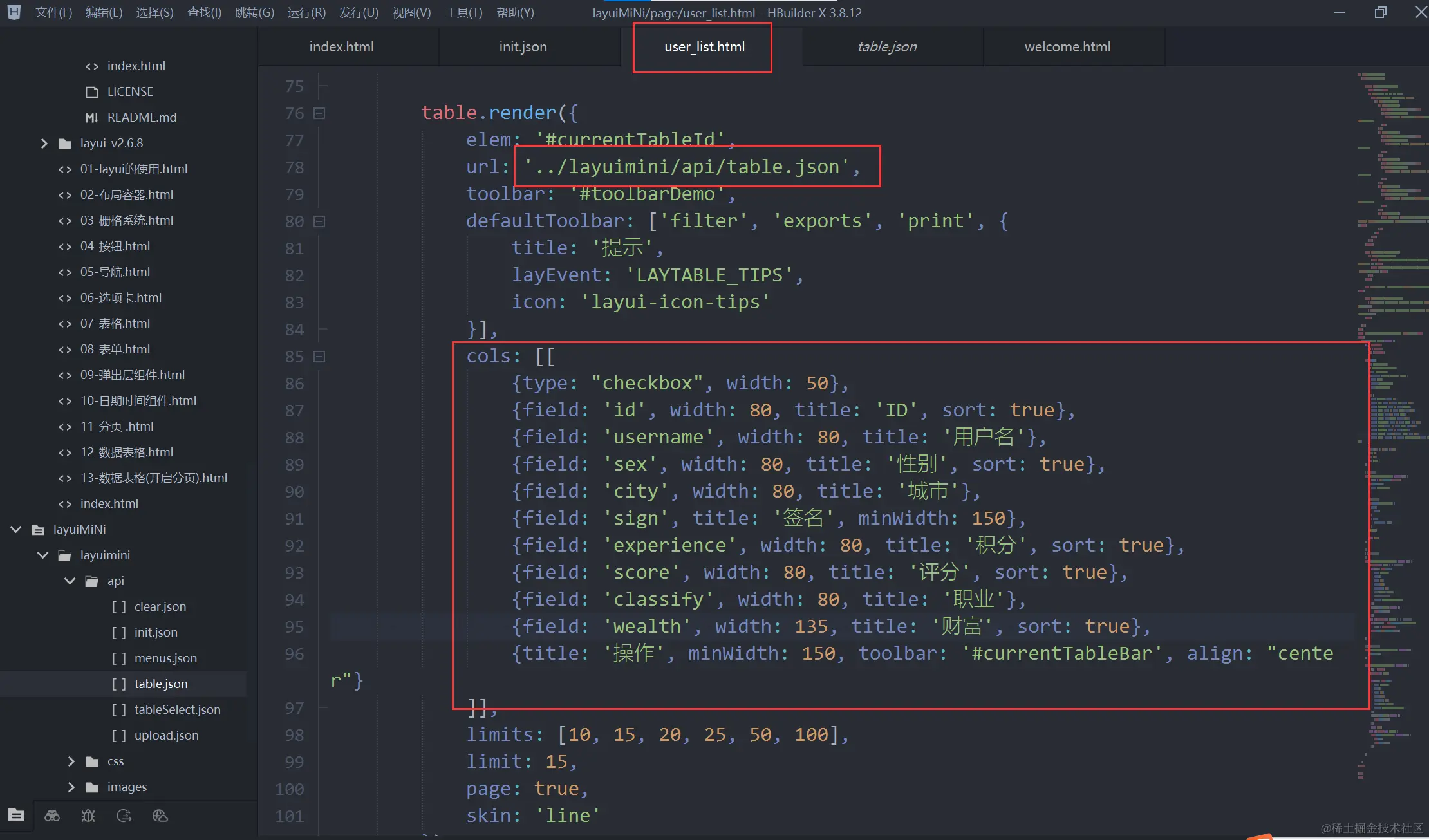Open the 编辑(E) menu
Viewport: 1429px width, 840px height.
point(104,12)
